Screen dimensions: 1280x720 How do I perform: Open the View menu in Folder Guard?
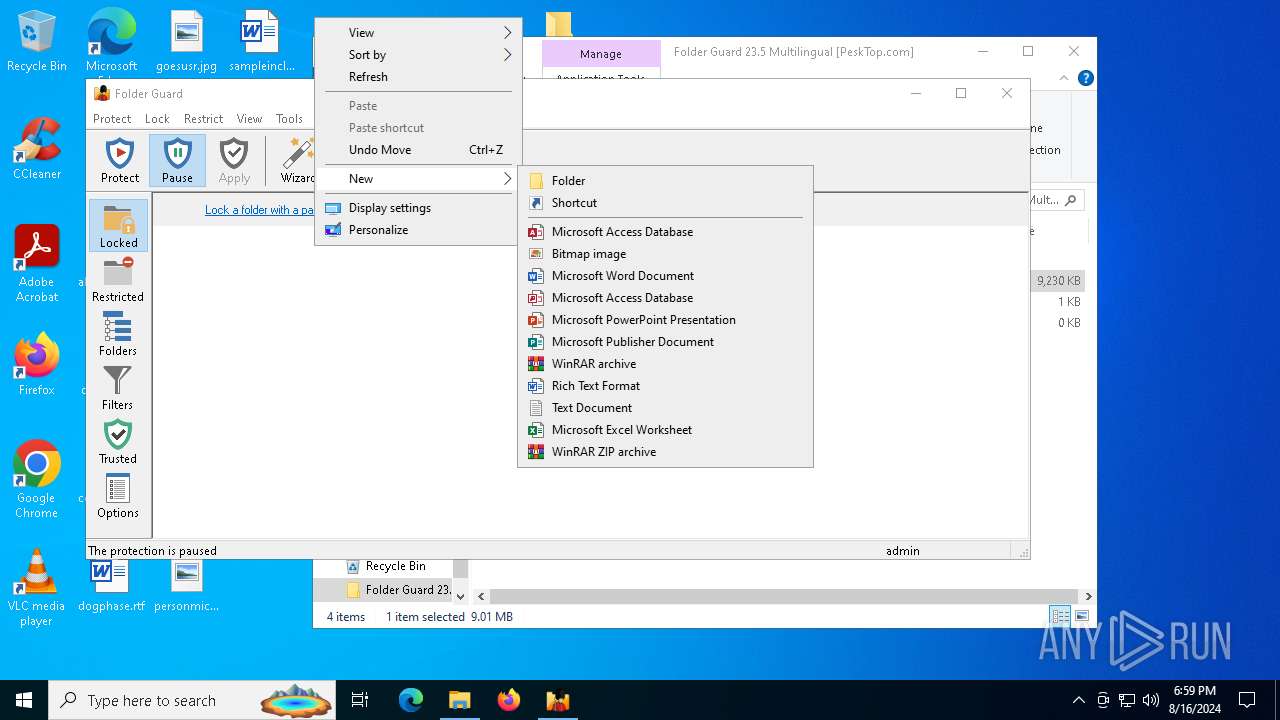pyautogui.click(x=249, y=118)
